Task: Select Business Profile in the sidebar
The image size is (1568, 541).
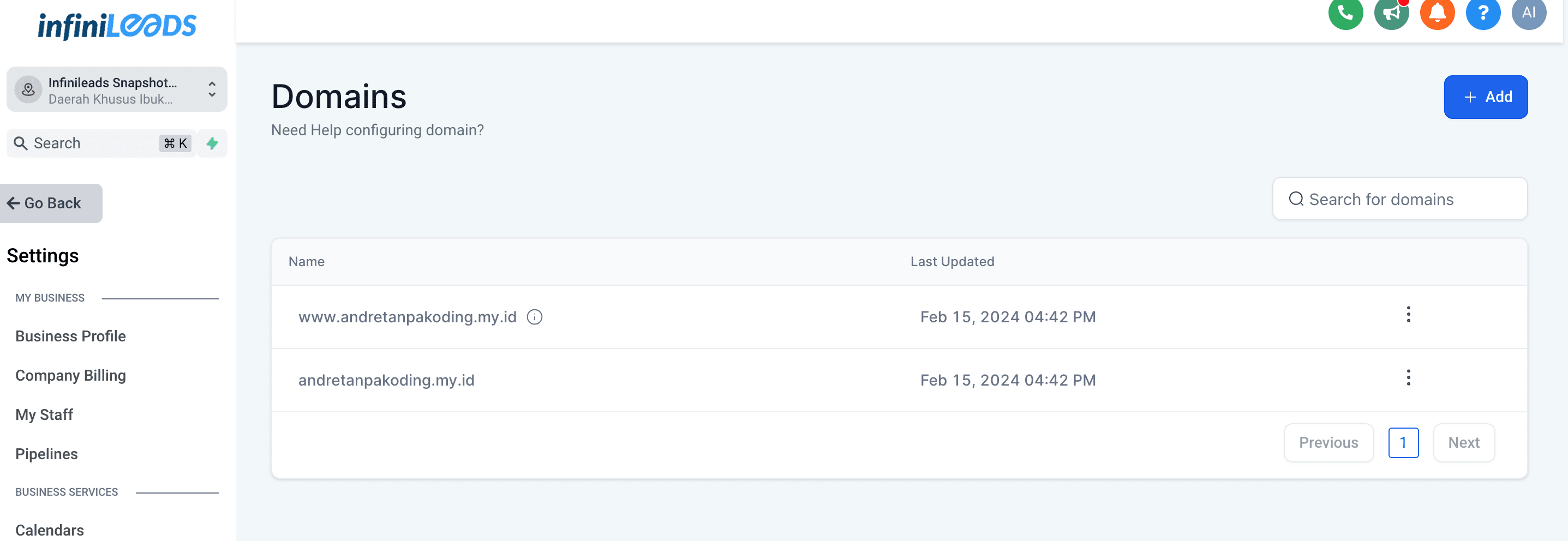Action: click(70, 336)
